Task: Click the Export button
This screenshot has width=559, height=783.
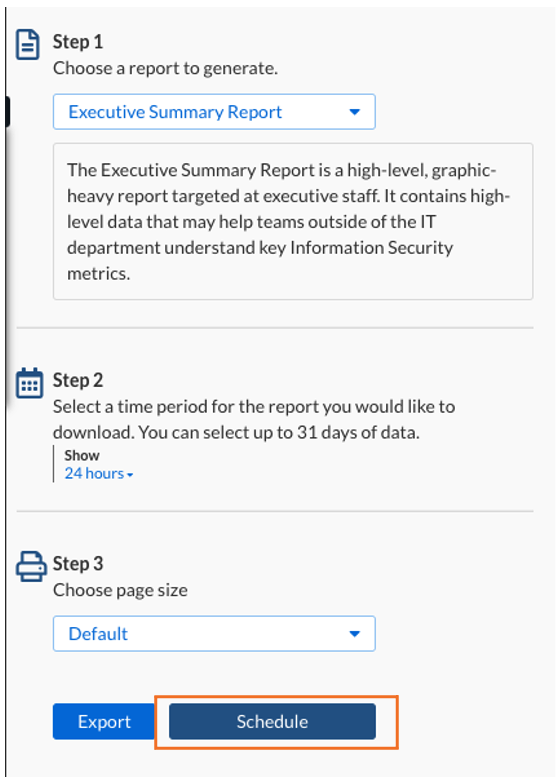Action: [104, 722]
